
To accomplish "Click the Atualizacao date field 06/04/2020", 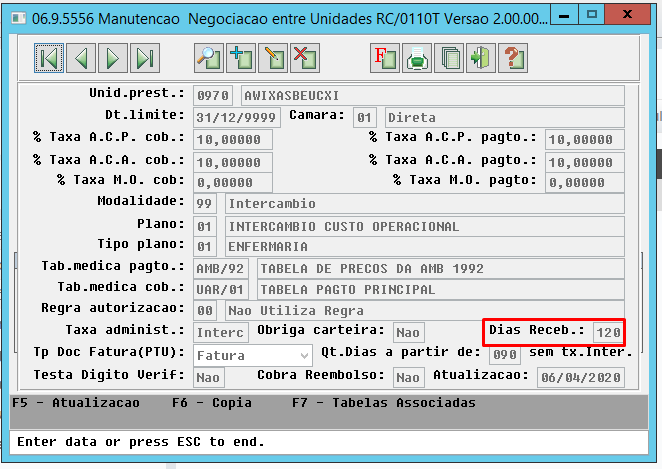I will 581,377.
